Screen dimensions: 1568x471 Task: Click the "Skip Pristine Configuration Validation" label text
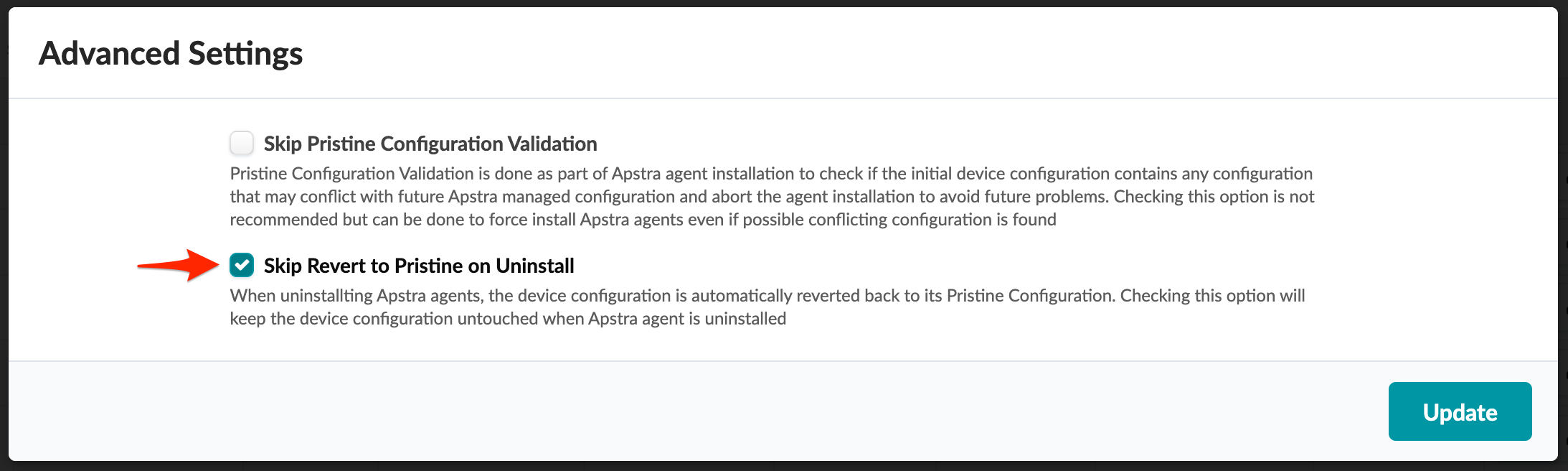430,144
